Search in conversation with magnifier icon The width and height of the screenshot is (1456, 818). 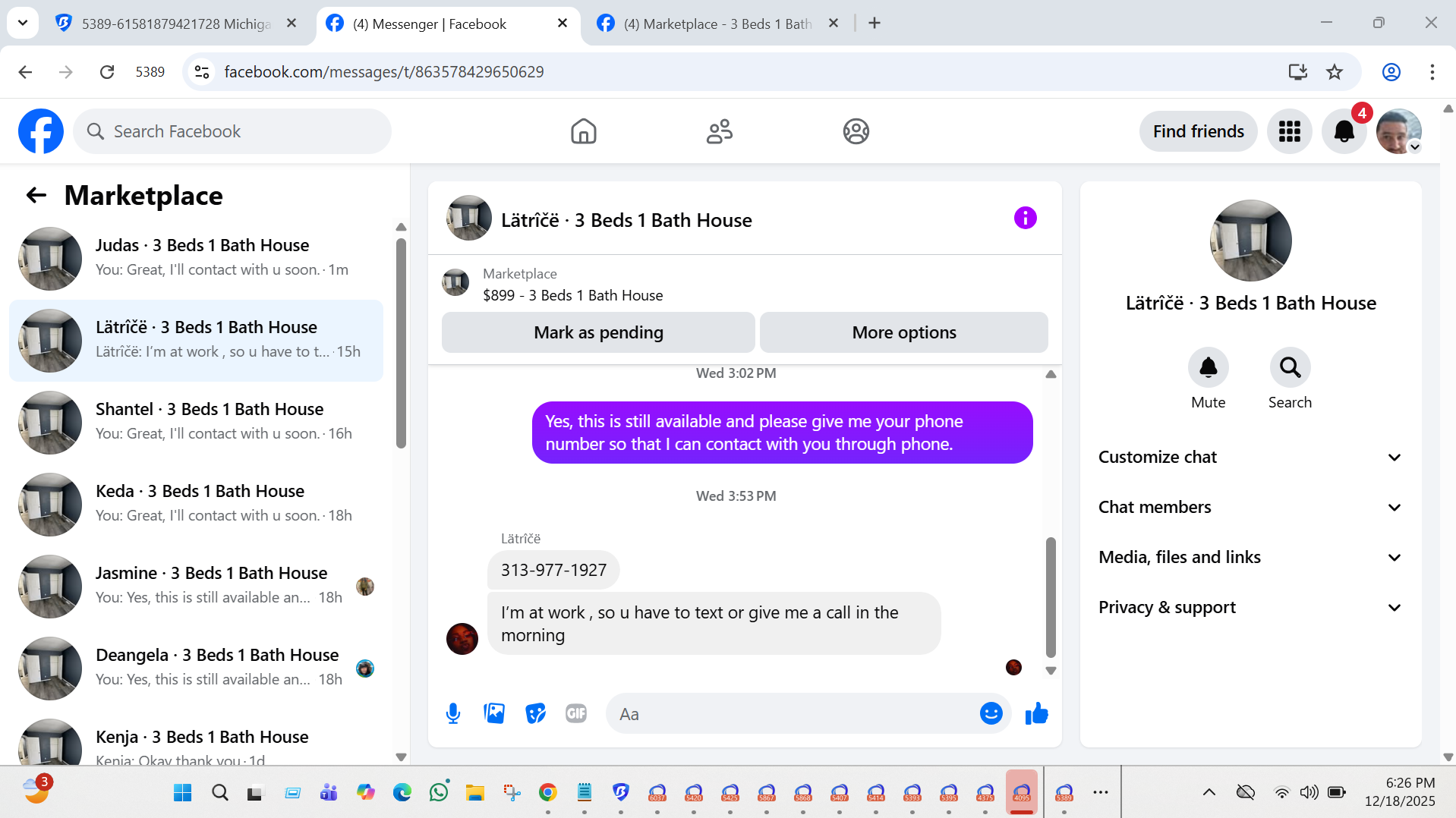click(x=1290, y=368)
